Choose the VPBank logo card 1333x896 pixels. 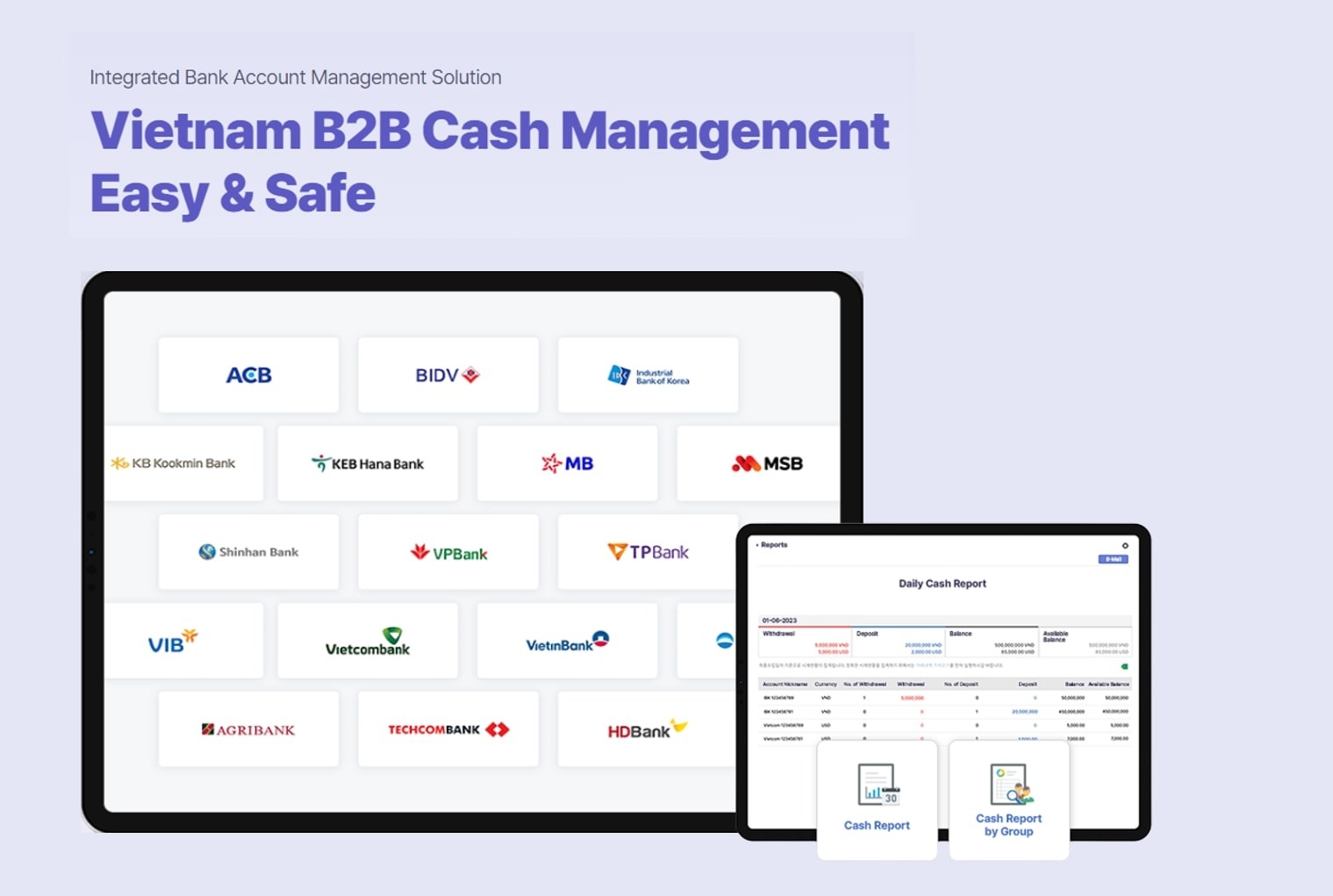[x=448, y=552]
